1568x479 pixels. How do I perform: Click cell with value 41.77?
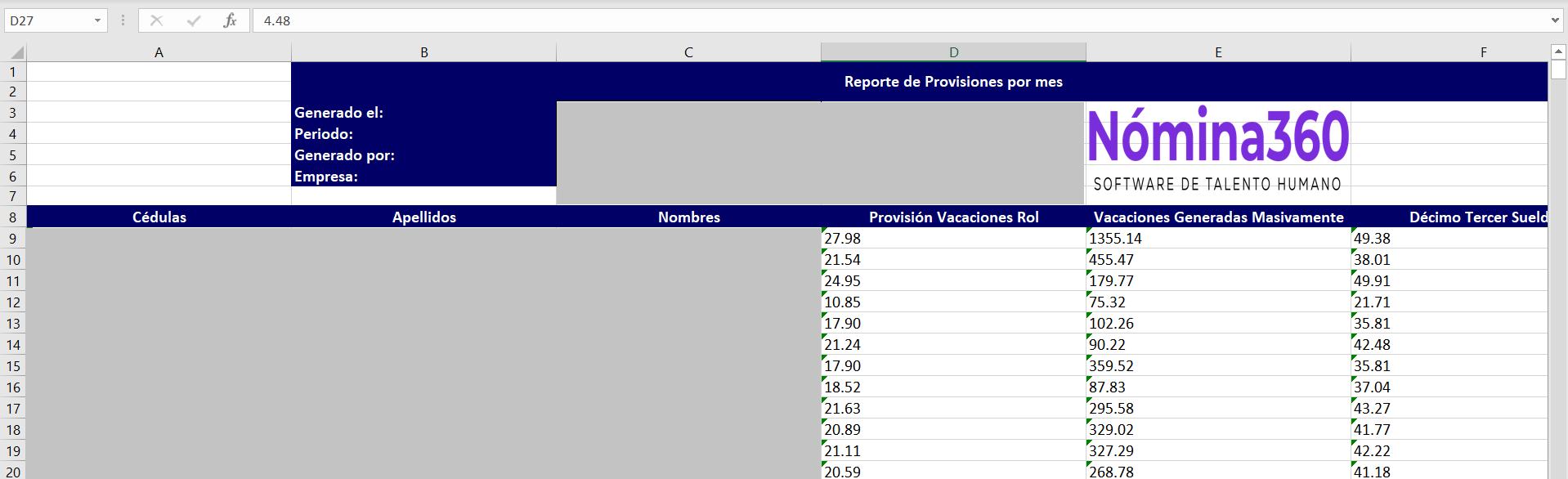[1449, 430]
